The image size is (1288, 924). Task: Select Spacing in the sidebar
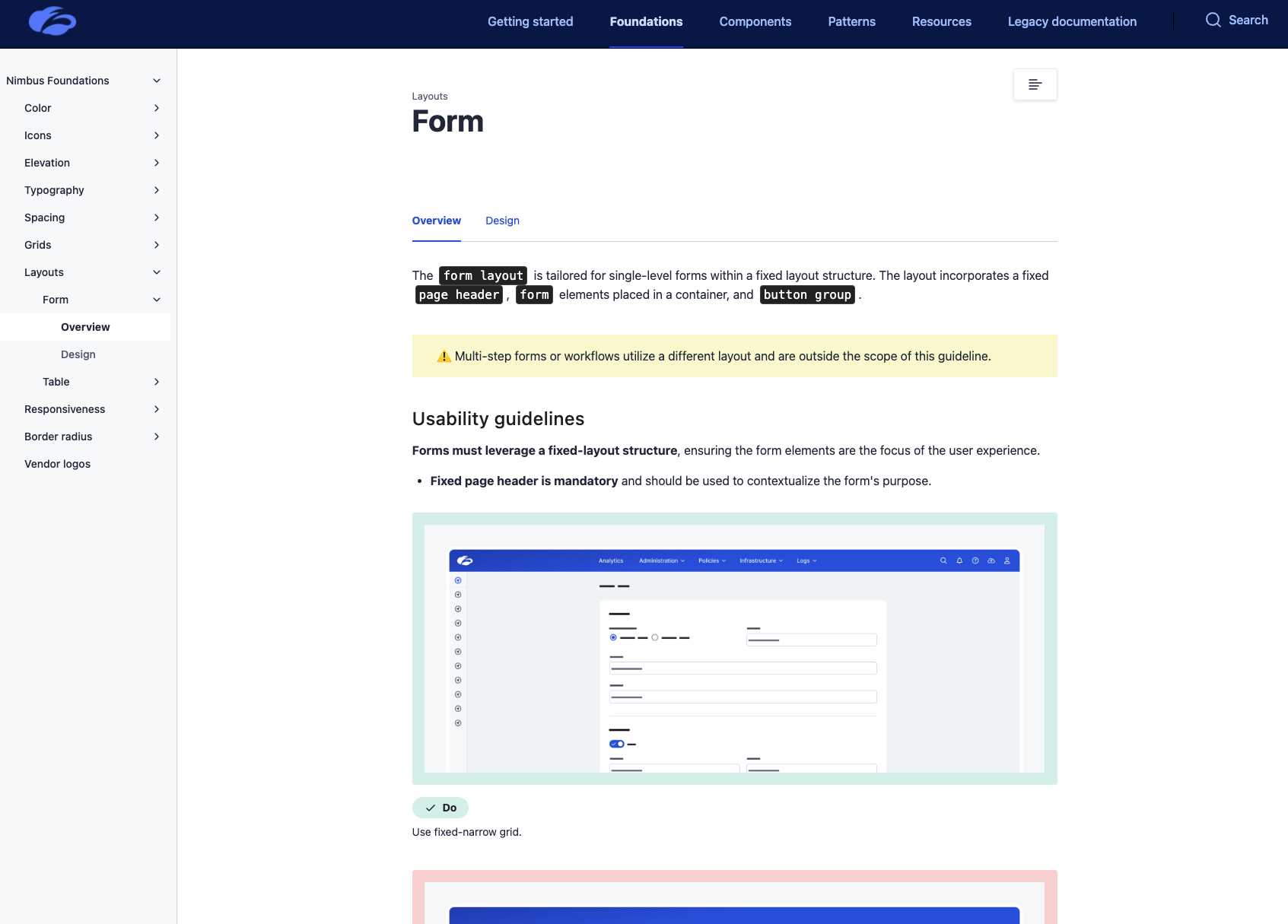(44, 218)
